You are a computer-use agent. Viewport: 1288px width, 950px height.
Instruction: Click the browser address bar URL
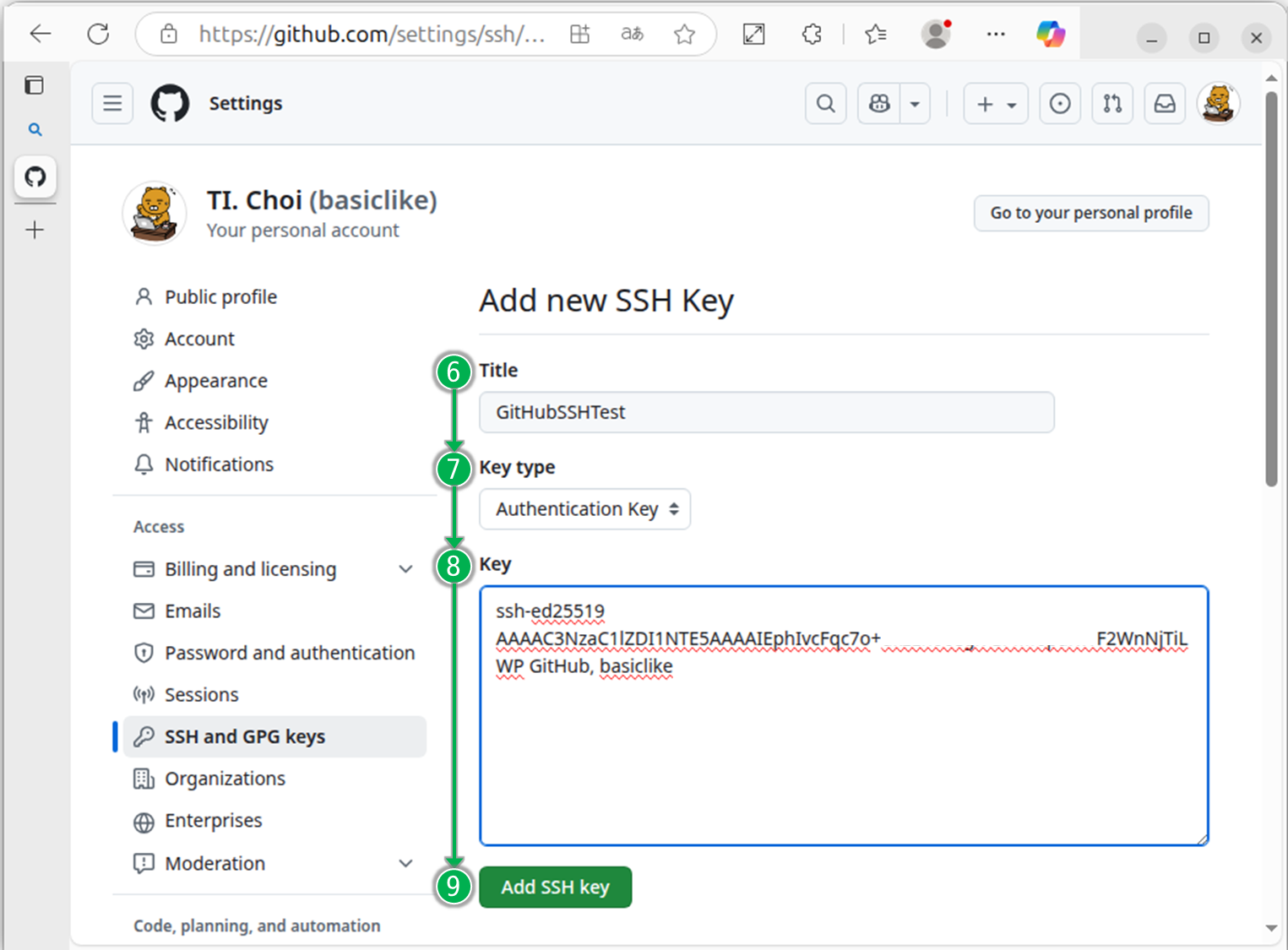pyautogui.click(x=372, y=34)
